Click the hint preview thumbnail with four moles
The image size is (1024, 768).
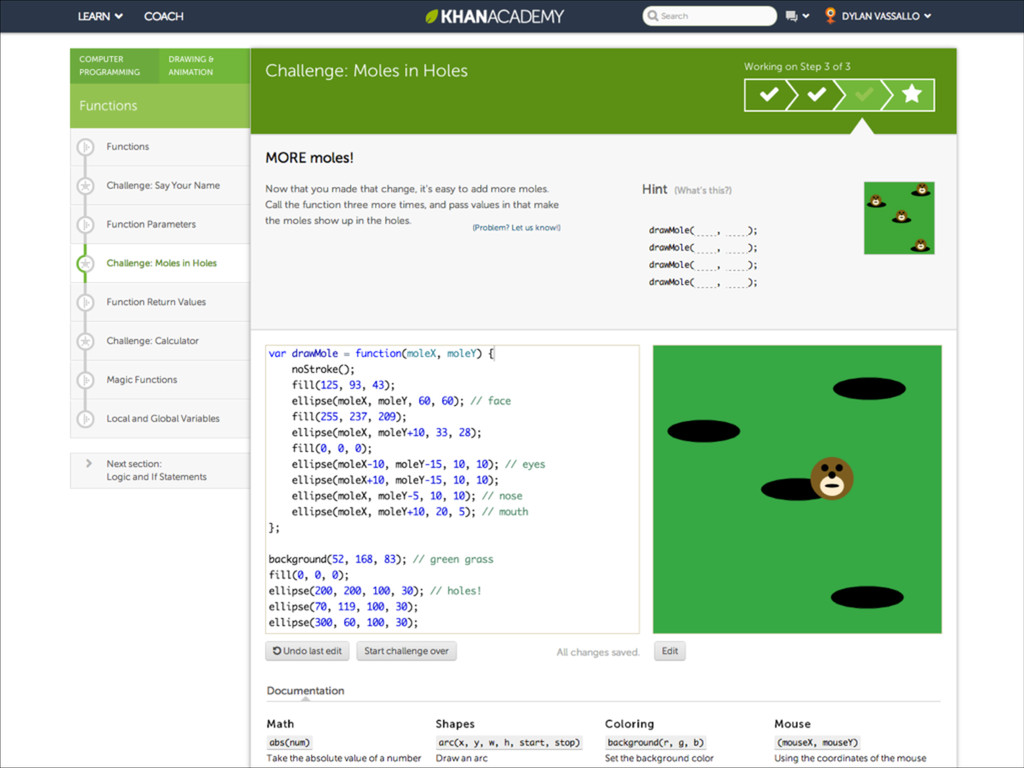tap(899, 218)
